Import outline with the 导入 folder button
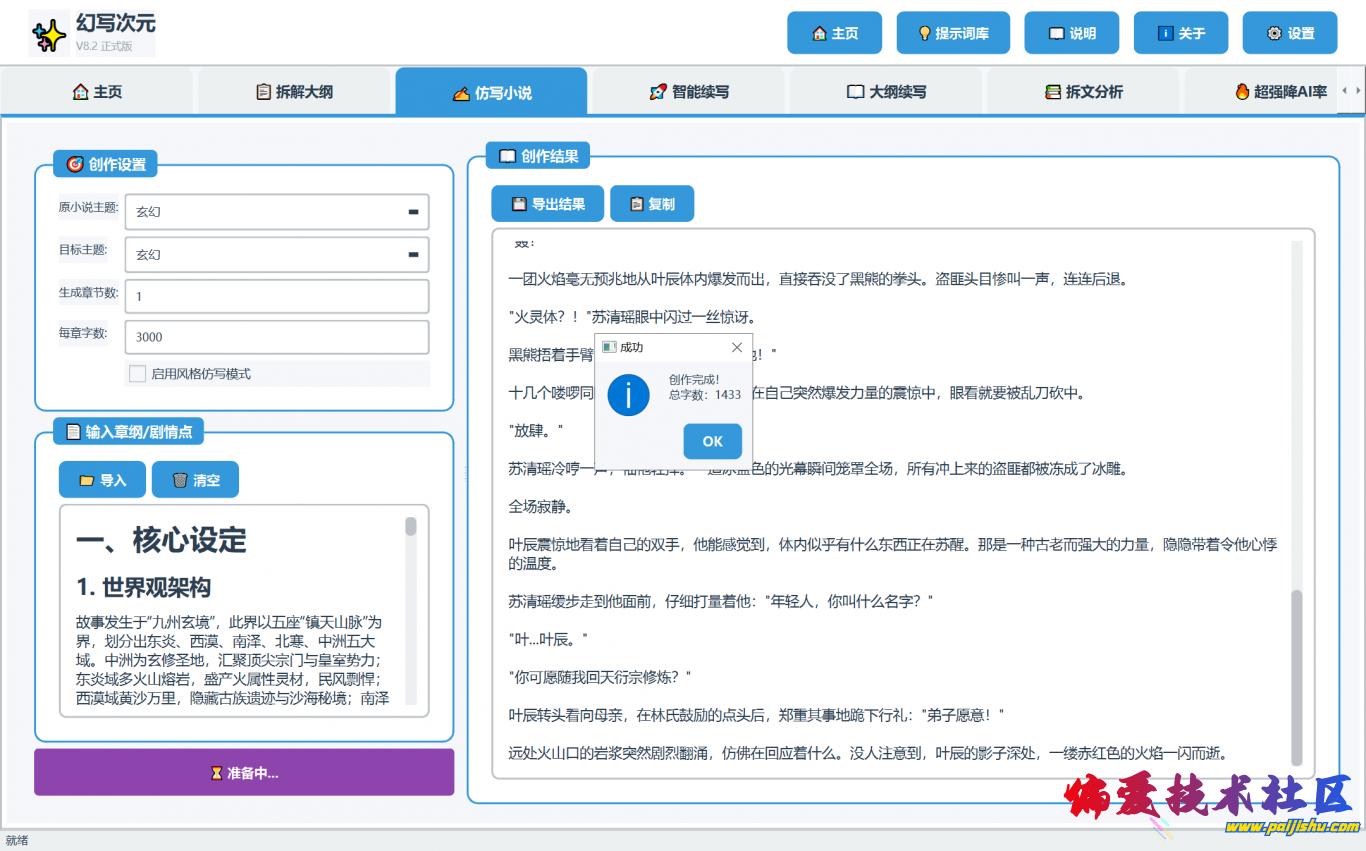The image size is (1366, 851). tap(102, 480)
